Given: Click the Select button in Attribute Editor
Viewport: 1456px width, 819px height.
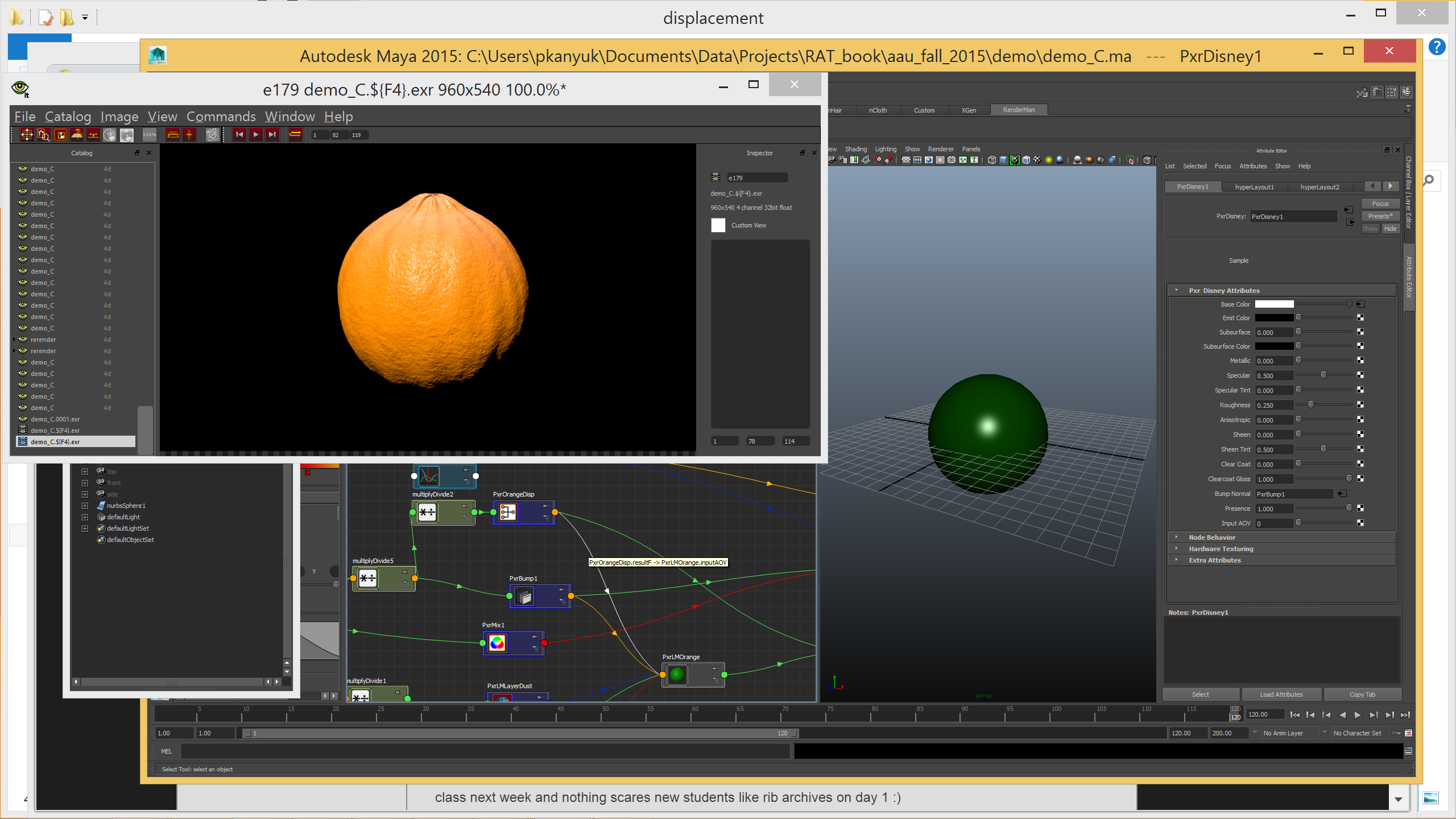Looking at the screenshot, I should 1200,694.
